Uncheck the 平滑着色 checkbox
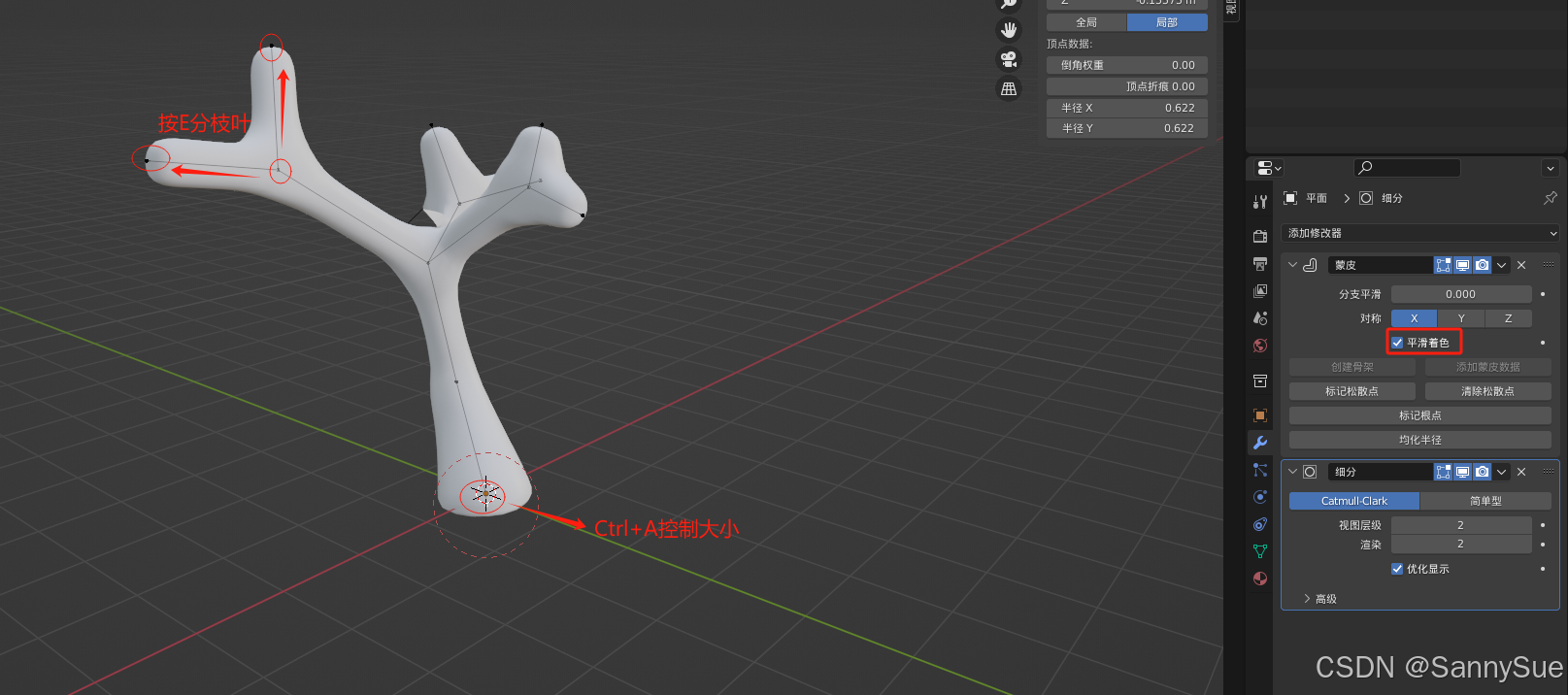The height and width of the screenshot is (695, 1568). [1397, 343]
